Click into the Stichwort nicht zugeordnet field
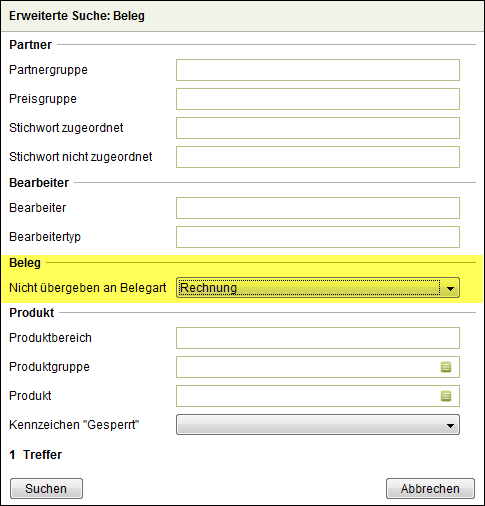This screenshot has width=485, height=506. 318,157
